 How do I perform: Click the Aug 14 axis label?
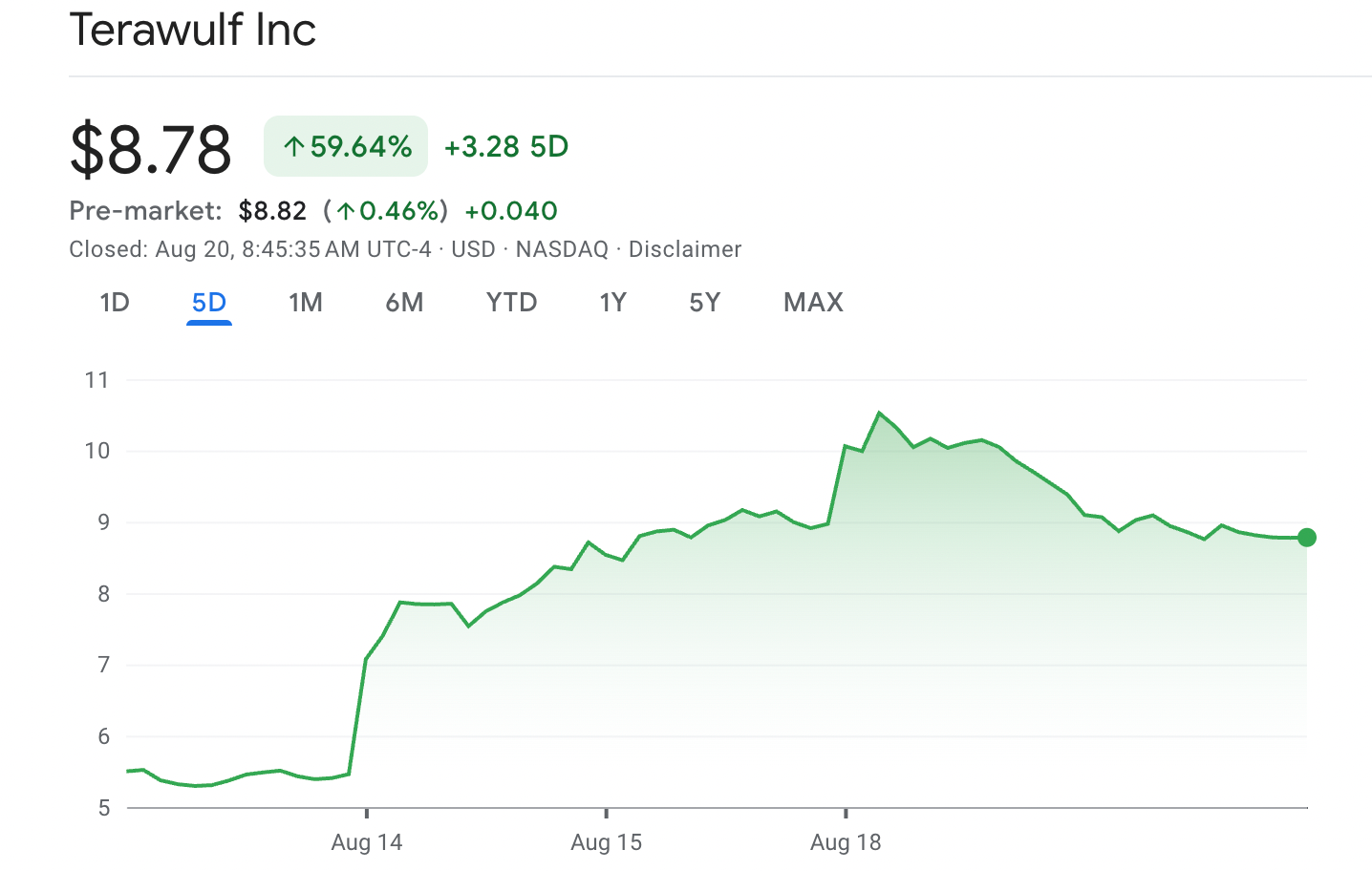point(367,842)
